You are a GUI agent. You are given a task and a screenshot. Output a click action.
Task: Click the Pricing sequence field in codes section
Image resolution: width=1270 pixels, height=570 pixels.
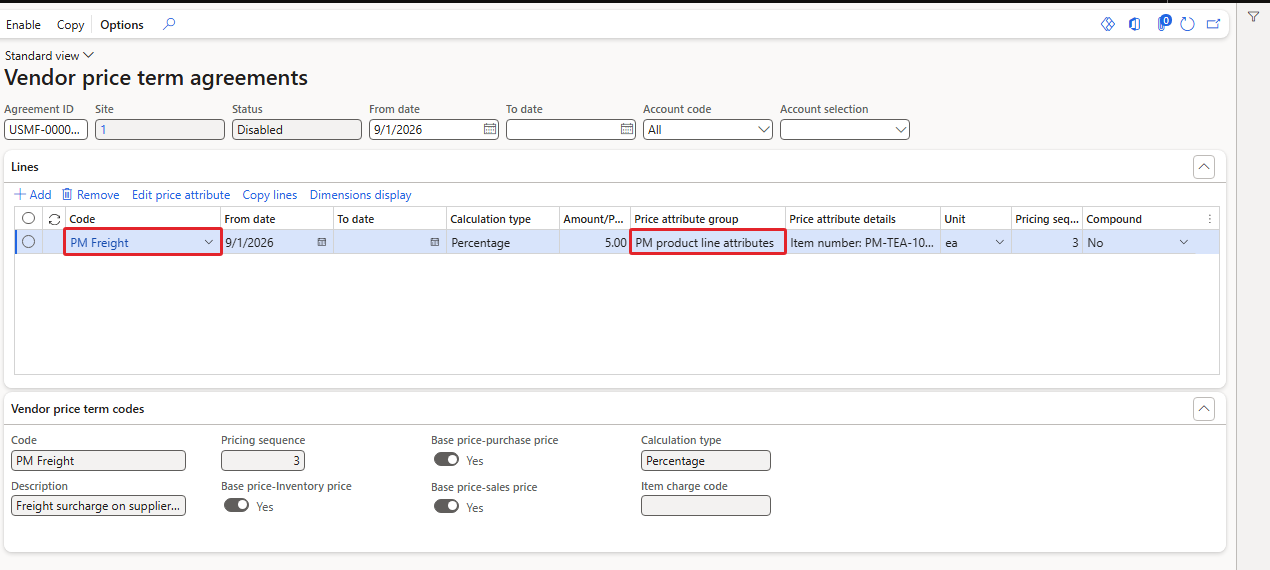pos(263,461)
